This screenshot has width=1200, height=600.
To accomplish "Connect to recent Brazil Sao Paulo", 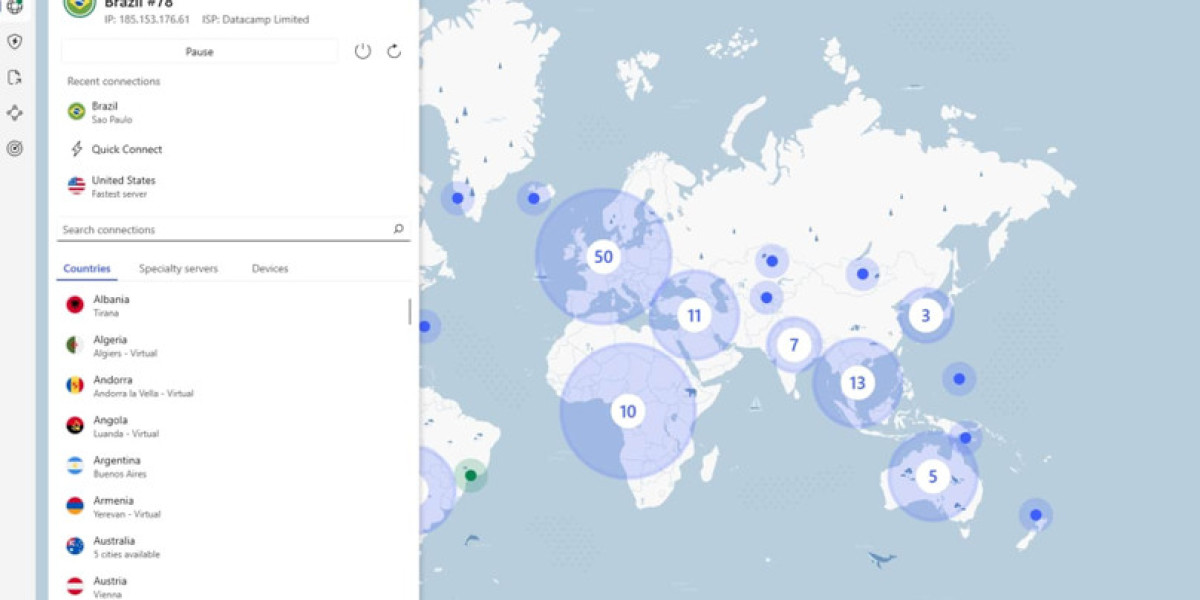I will point(104,111).
